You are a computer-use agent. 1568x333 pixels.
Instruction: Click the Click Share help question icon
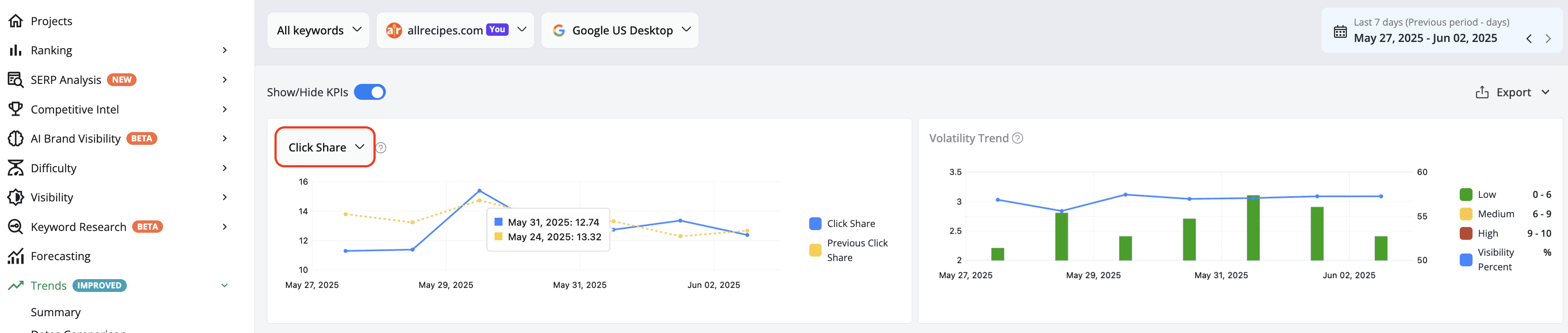click(381, 148)
